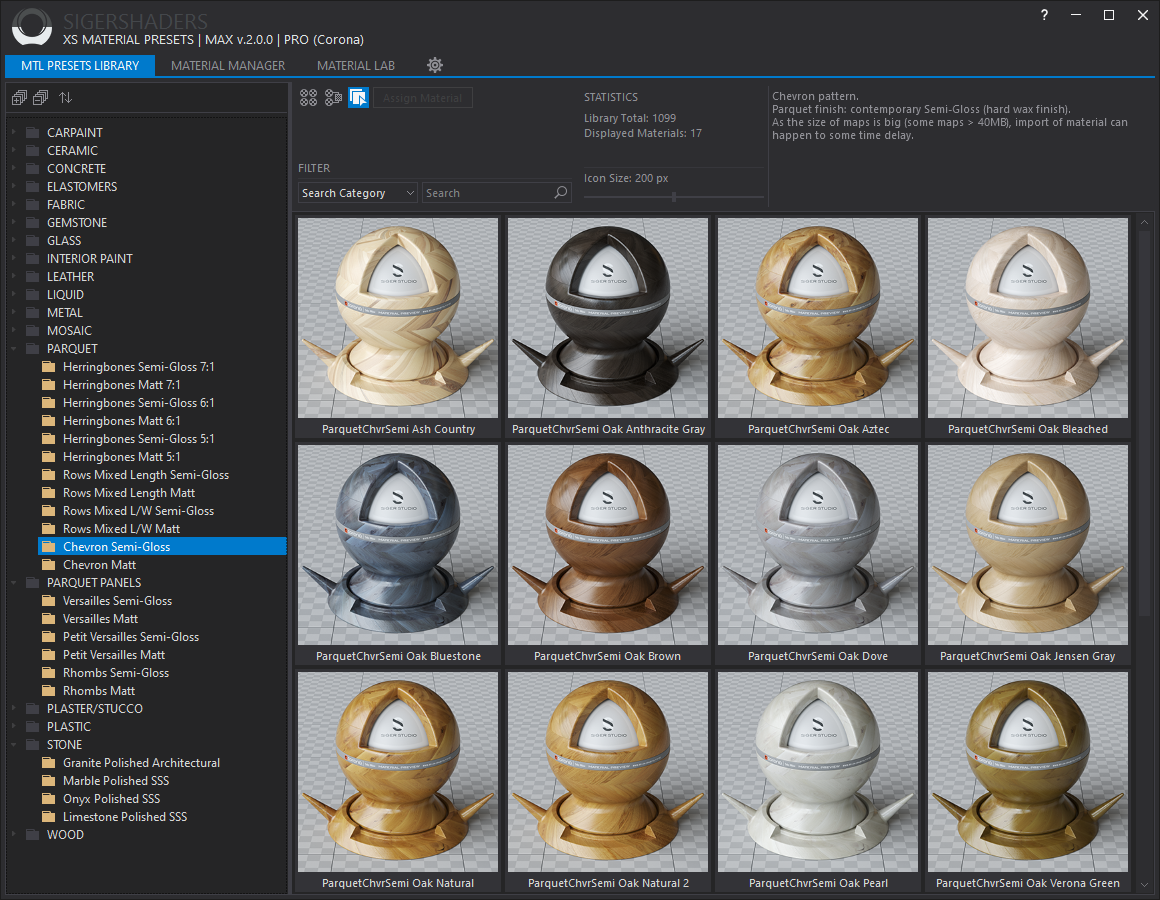Select ParquetChvrSemi Oak Bleached thumbnail

1028,318
